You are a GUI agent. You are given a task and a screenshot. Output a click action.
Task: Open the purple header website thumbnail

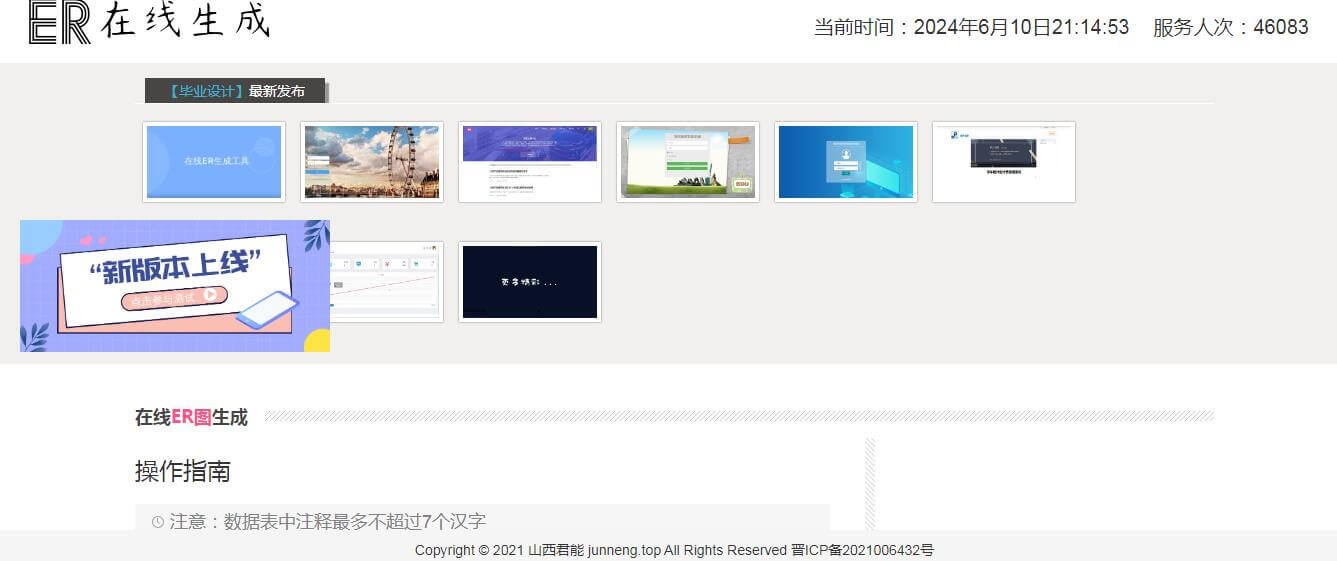click(530, 162)
